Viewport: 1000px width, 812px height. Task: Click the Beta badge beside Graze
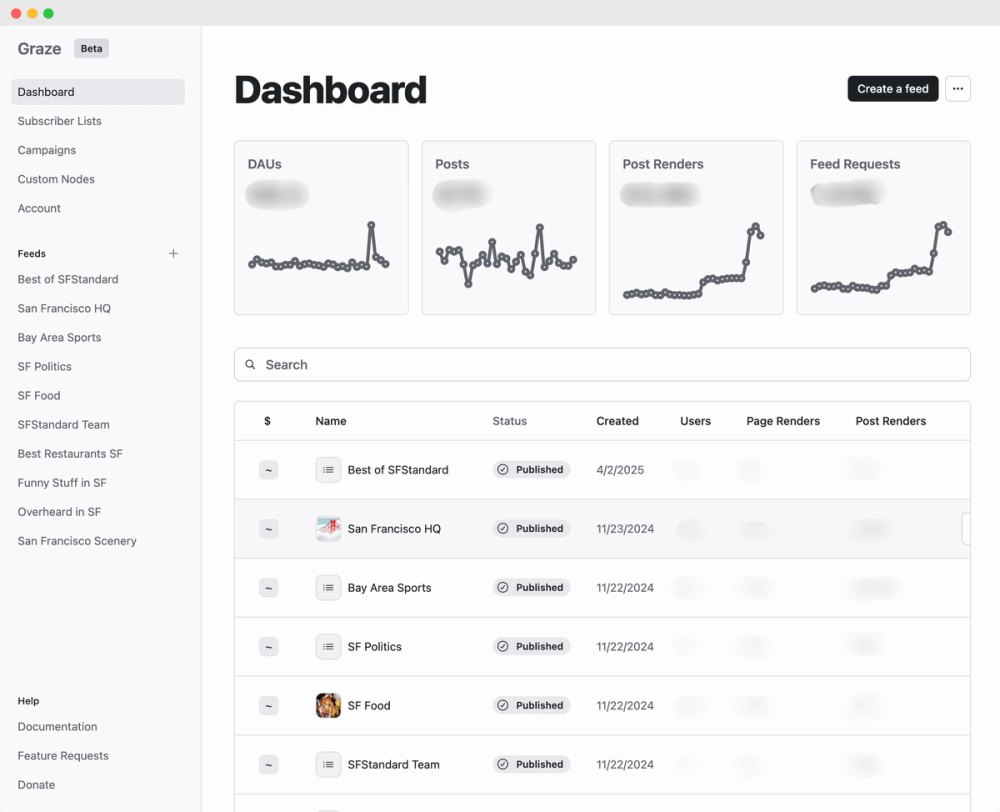[x=91, y=48]
